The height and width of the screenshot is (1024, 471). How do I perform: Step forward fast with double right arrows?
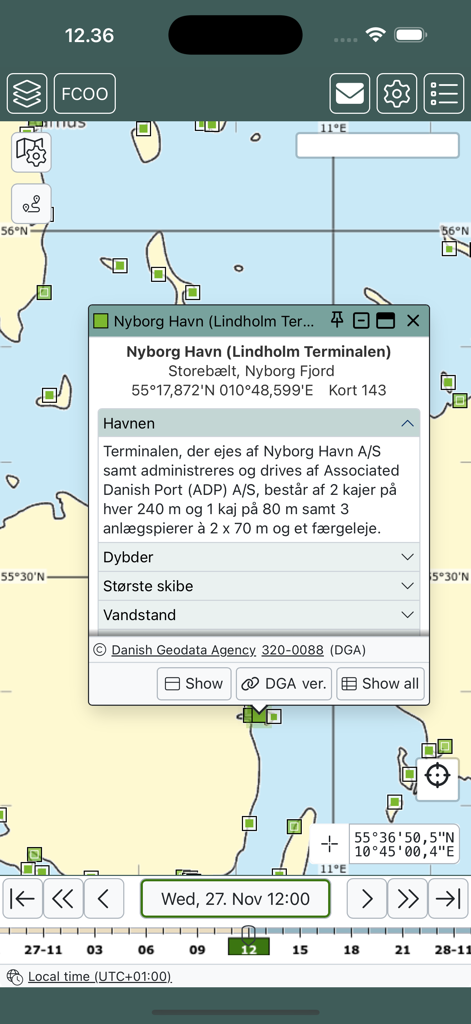408,899
